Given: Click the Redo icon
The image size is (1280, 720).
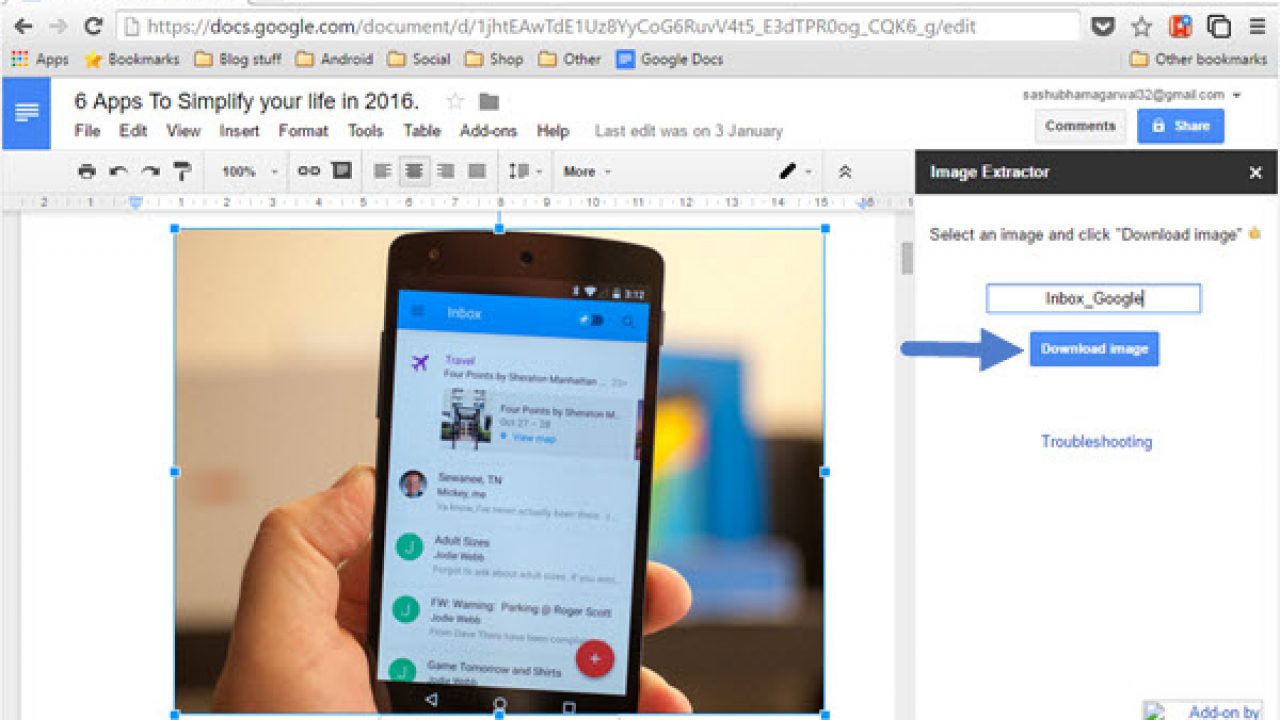Looking at the screenshot, I should pos(149,171).
